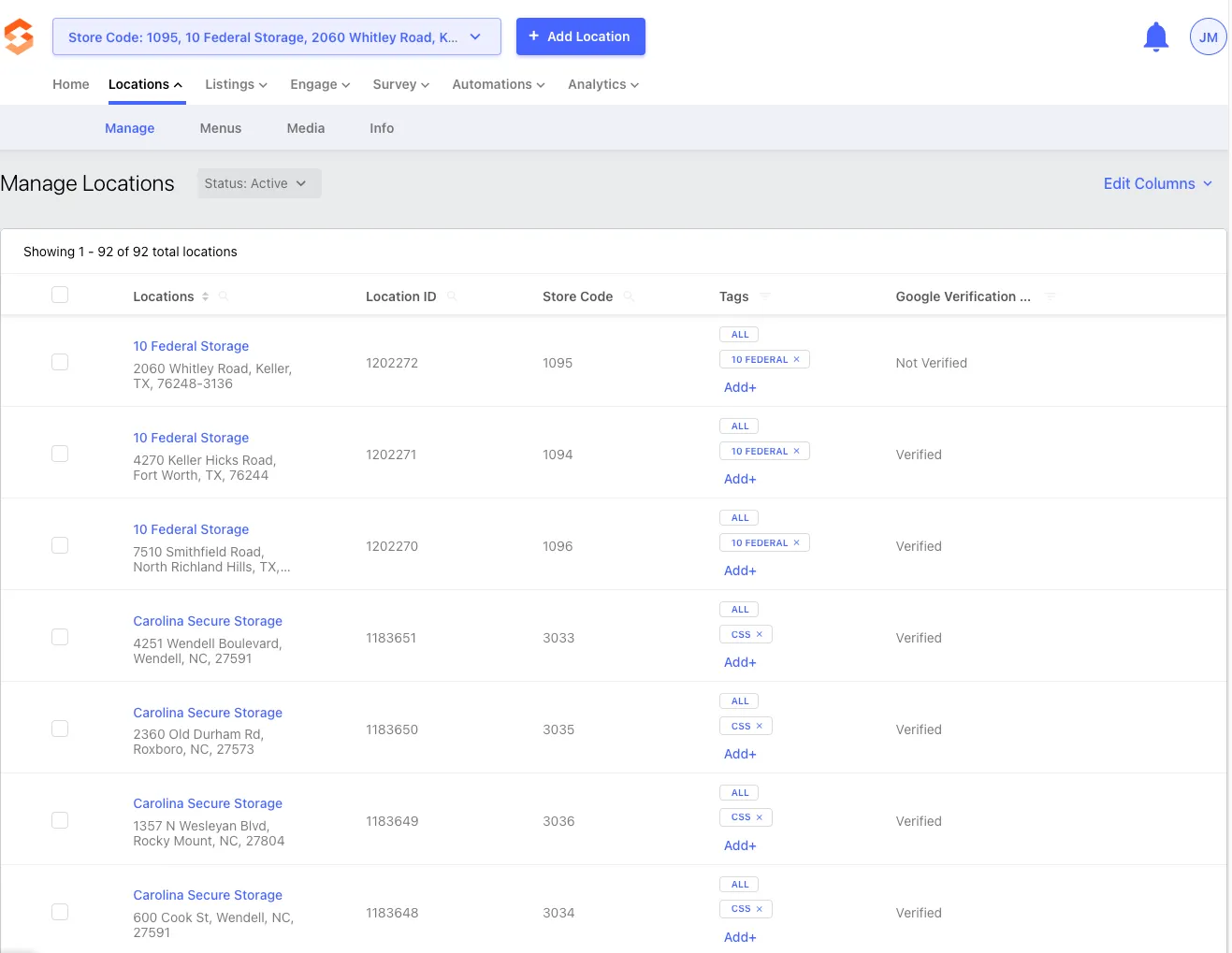Remove CSS tag from store 3034
The height and width of the screenshot is (953, 1232).
[760, 909]
